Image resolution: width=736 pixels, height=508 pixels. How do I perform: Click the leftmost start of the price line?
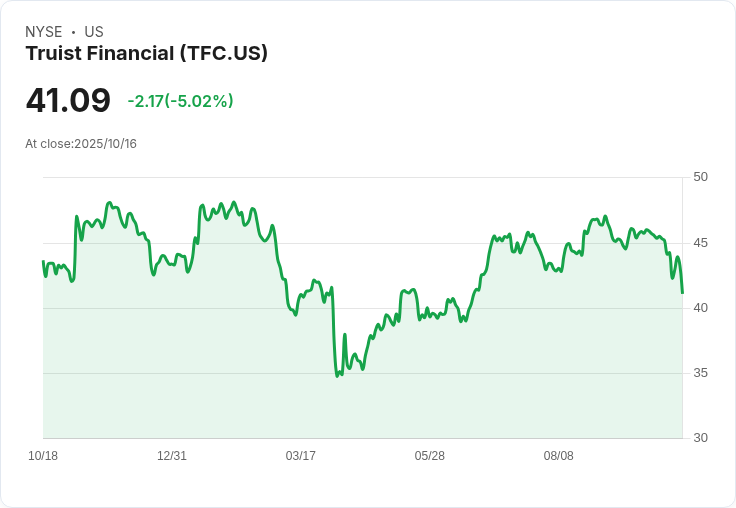pos(43,261)
